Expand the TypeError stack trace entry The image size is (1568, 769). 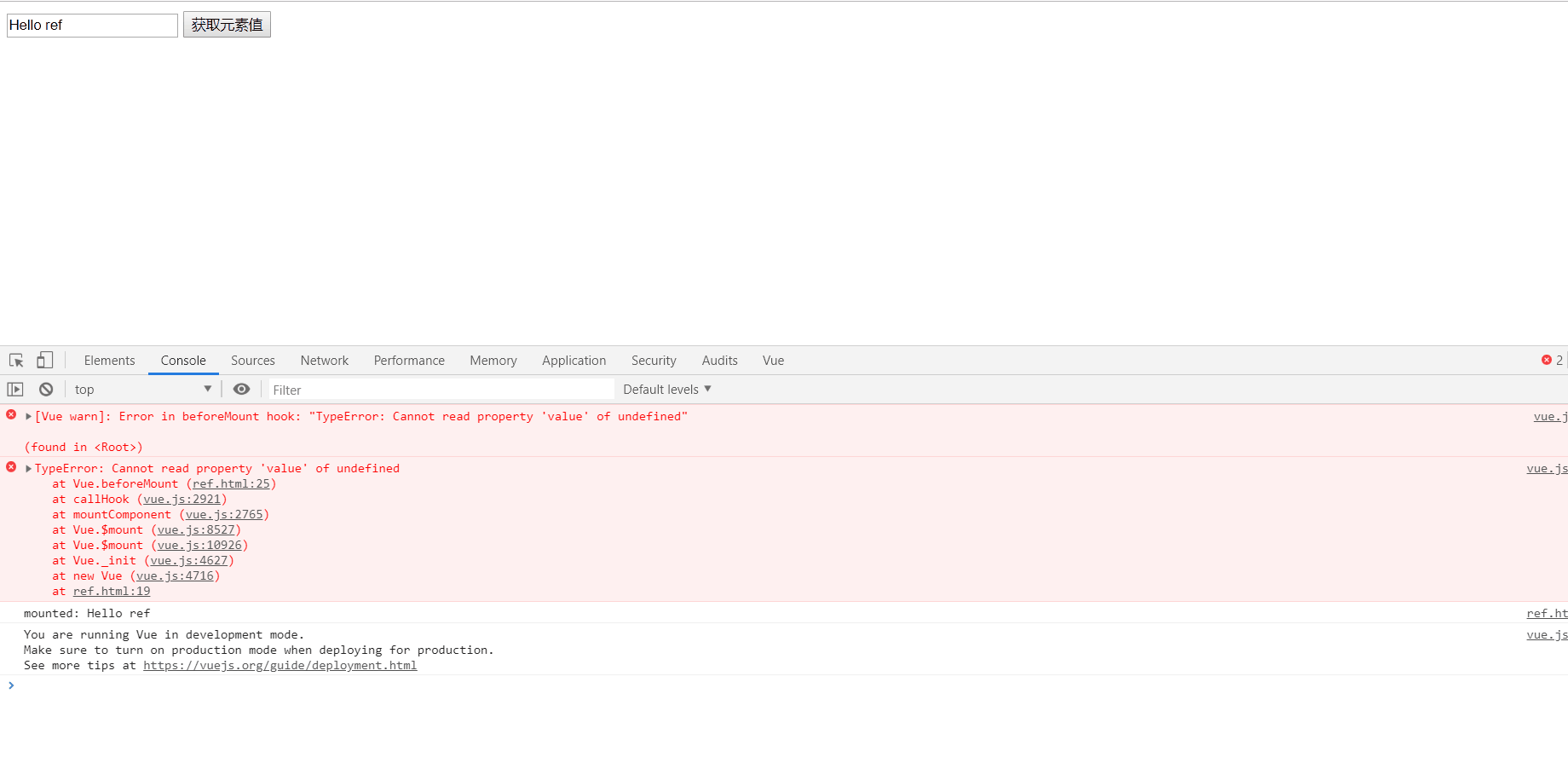(28, 469)
